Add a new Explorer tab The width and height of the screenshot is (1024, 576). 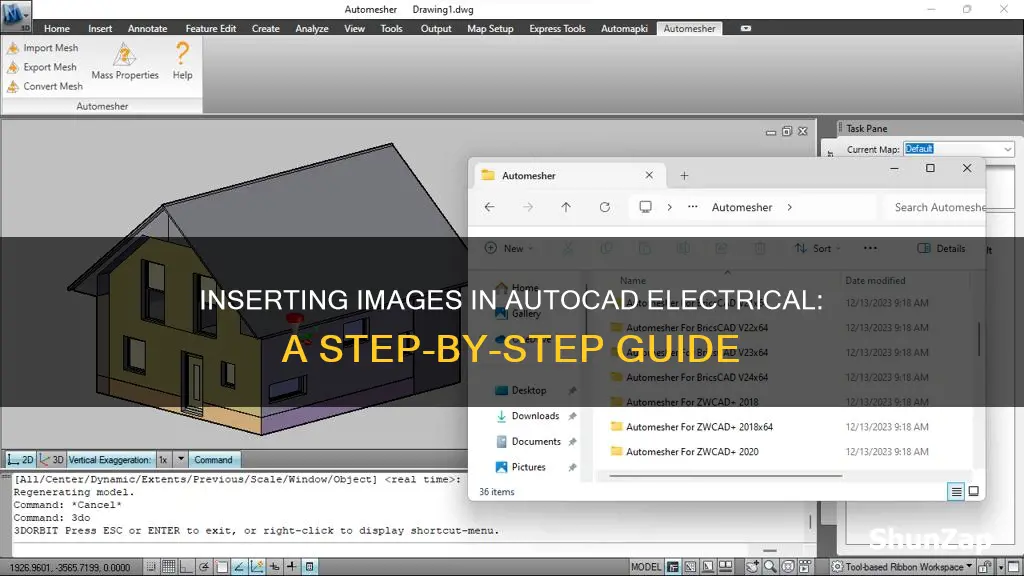(684, 176)
